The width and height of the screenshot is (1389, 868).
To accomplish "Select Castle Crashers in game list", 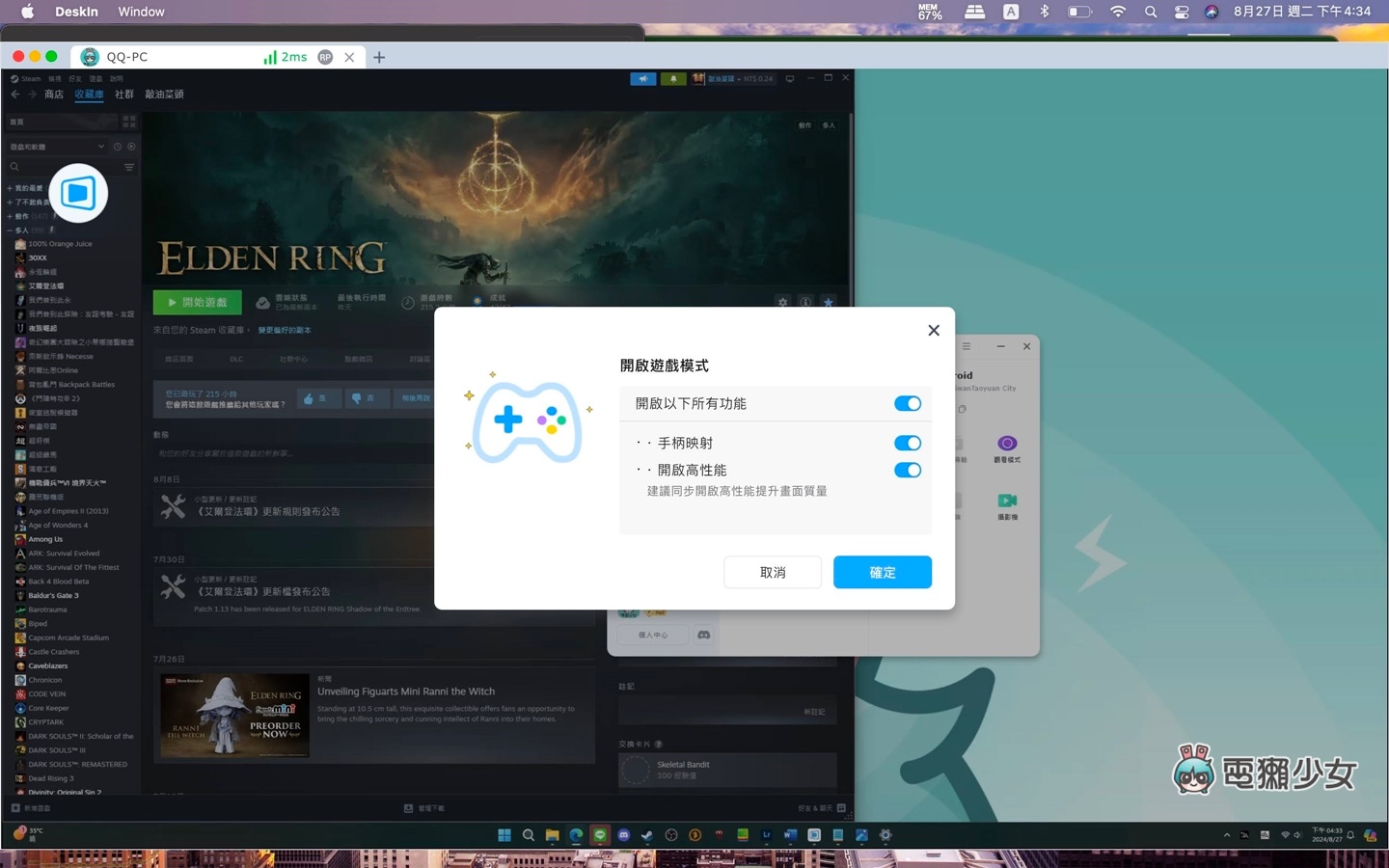I will tap(53, 652).
